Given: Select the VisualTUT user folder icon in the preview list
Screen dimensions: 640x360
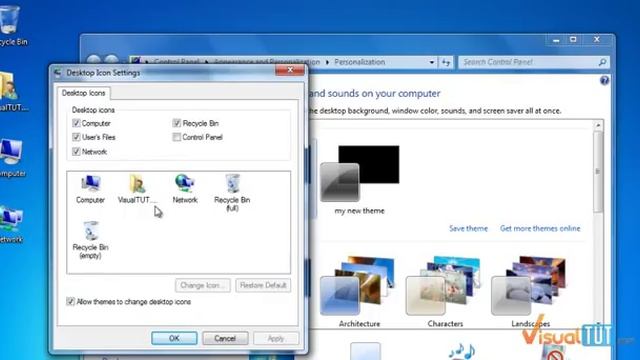Looking at the screenshot, I should coord(137,189).
